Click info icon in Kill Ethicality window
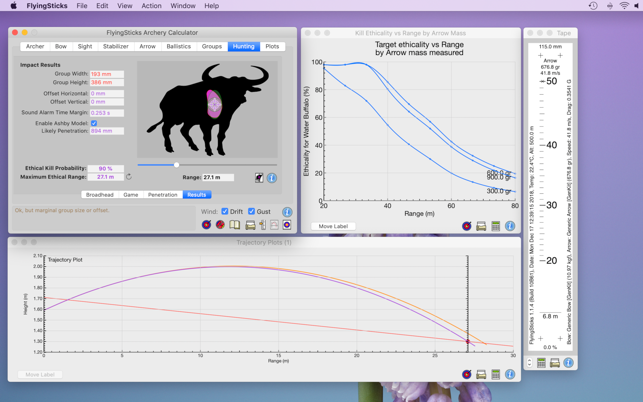 (510, 226)
